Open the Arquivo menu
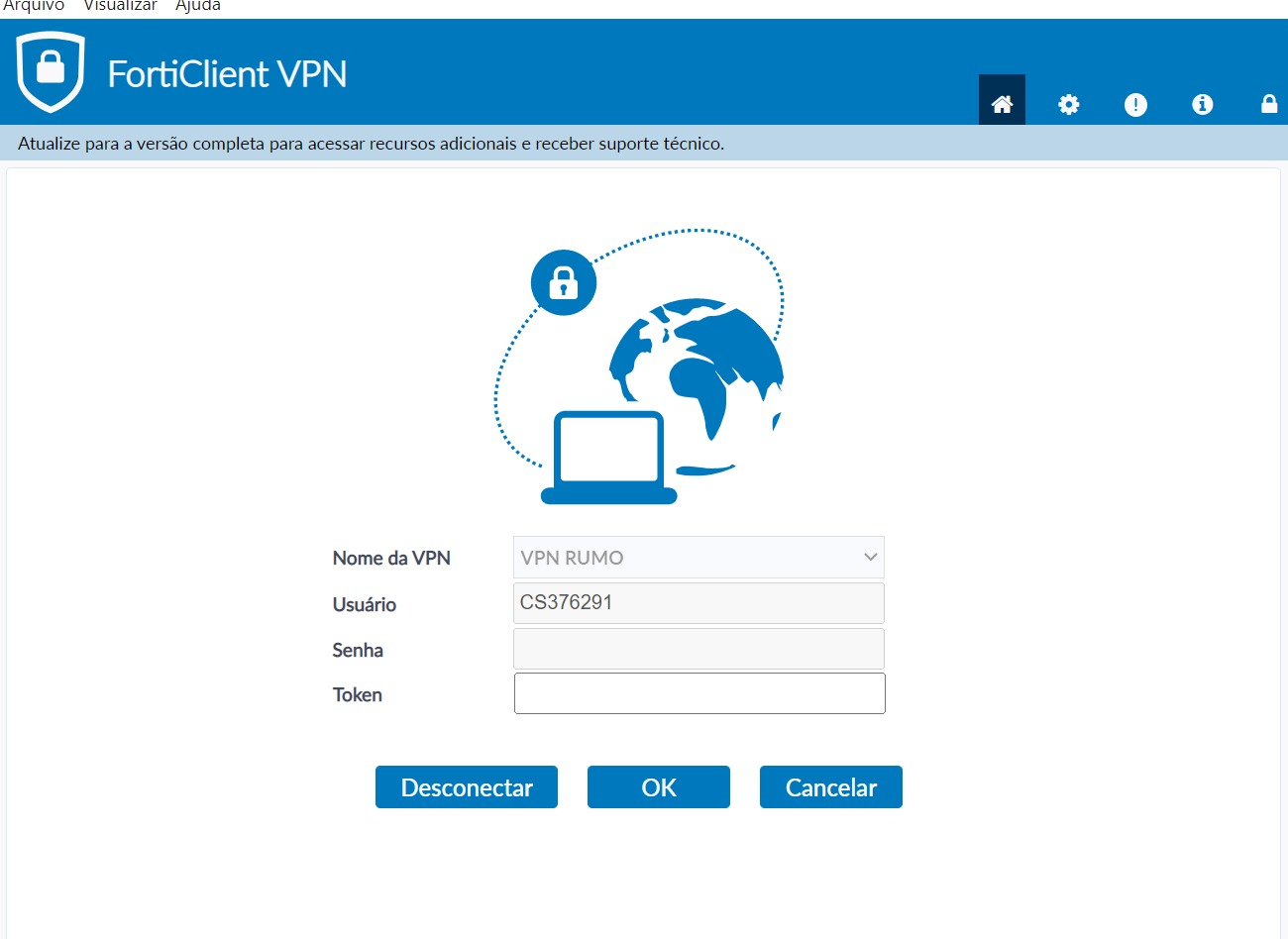Image resolution: width=1288 pixels, height=939 pixels. (33, 6)
